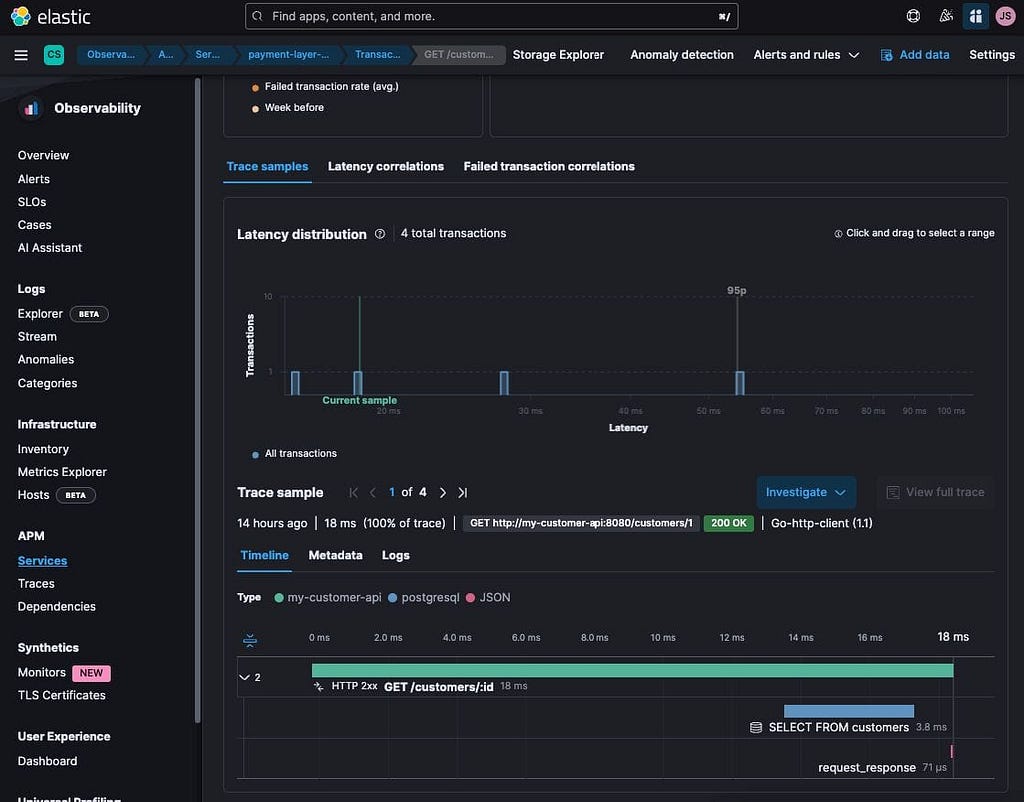Switch to the Latency correlations tab
This screenshot has width=1024, height=802.
385,167
